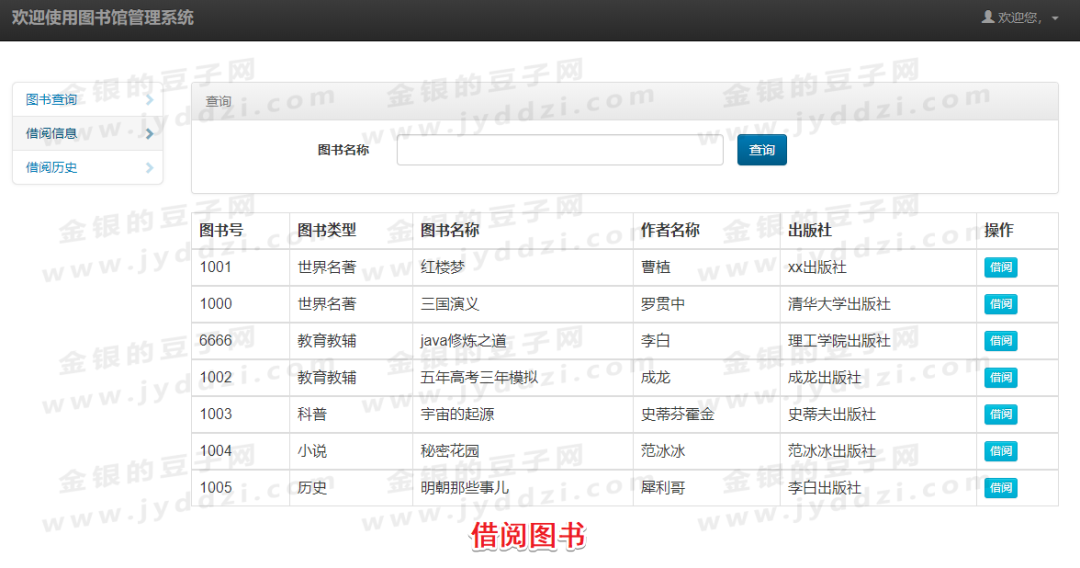Click the 图书号 column header
Viewport: 1080px width, 568px height.
tap(221, 230)
